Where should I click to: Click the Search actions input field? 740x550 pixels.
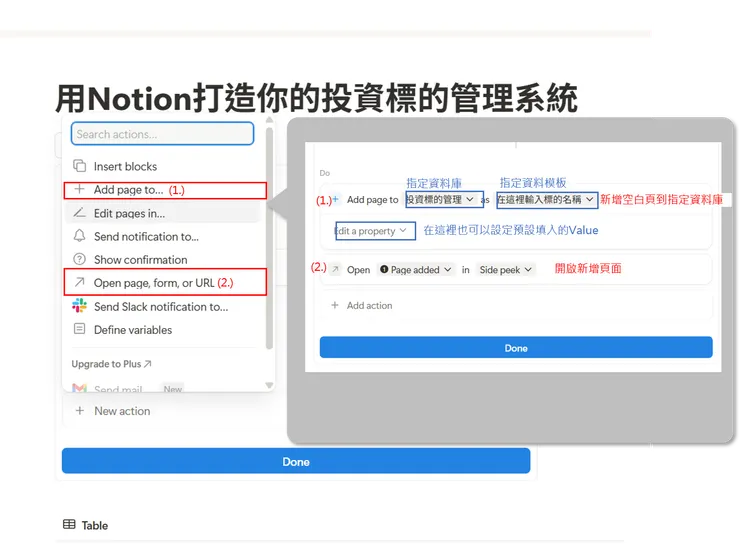pyautogui.click(x=162, y=134)
